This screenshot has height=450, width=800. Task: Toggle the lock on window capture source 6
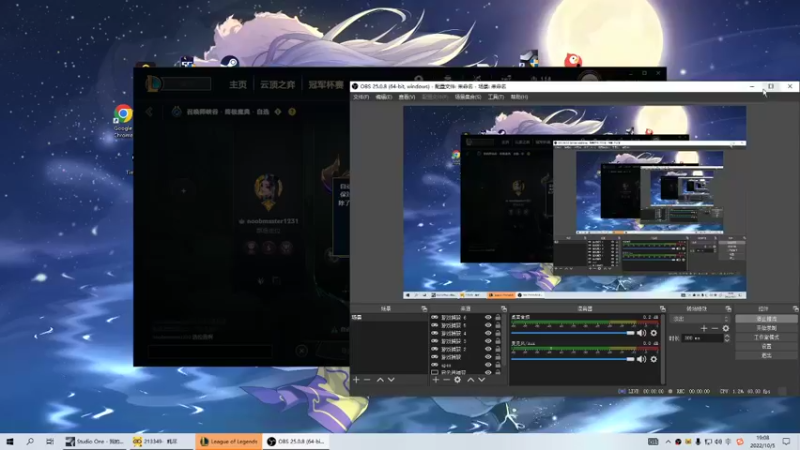click(x=498, y=317)
